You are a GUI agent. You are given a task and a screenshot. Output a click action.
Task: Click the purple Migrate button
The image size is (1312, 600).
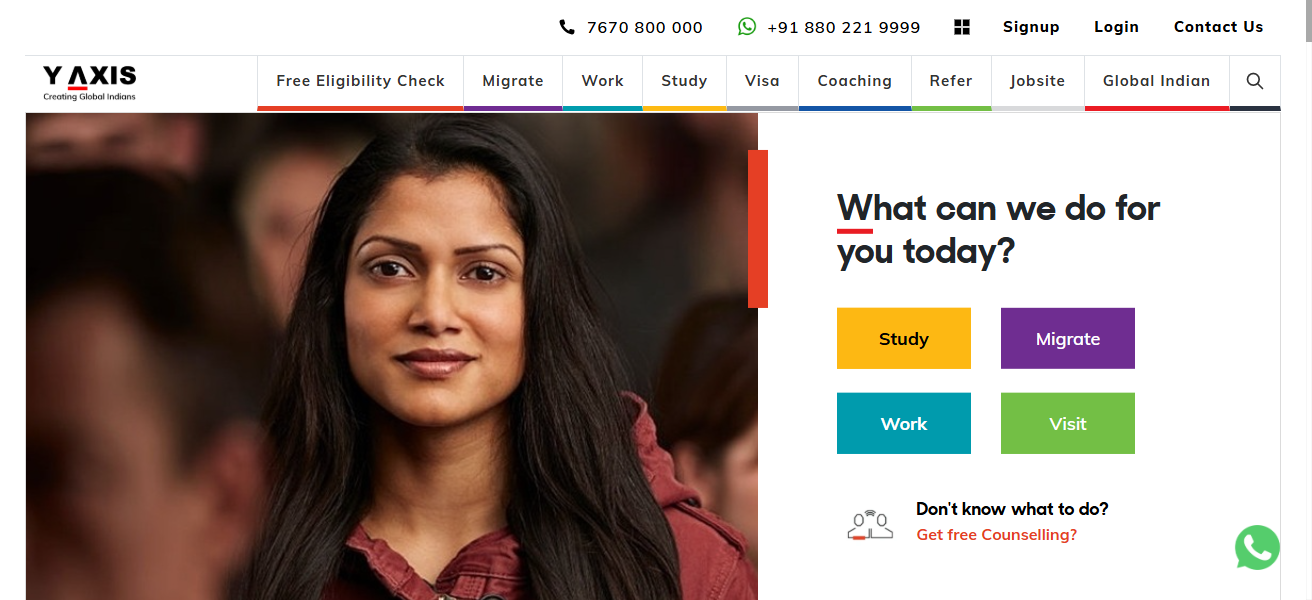1068,339
